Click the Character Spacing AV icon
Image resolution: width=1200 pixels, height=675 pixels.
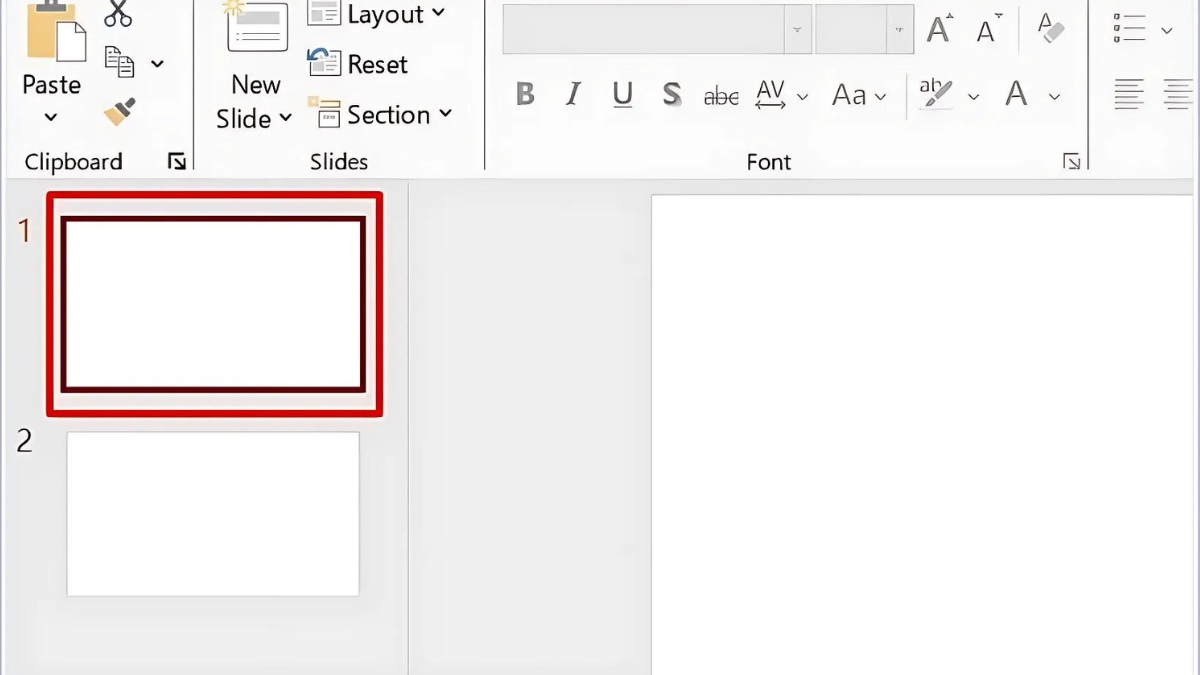point(771,94)
